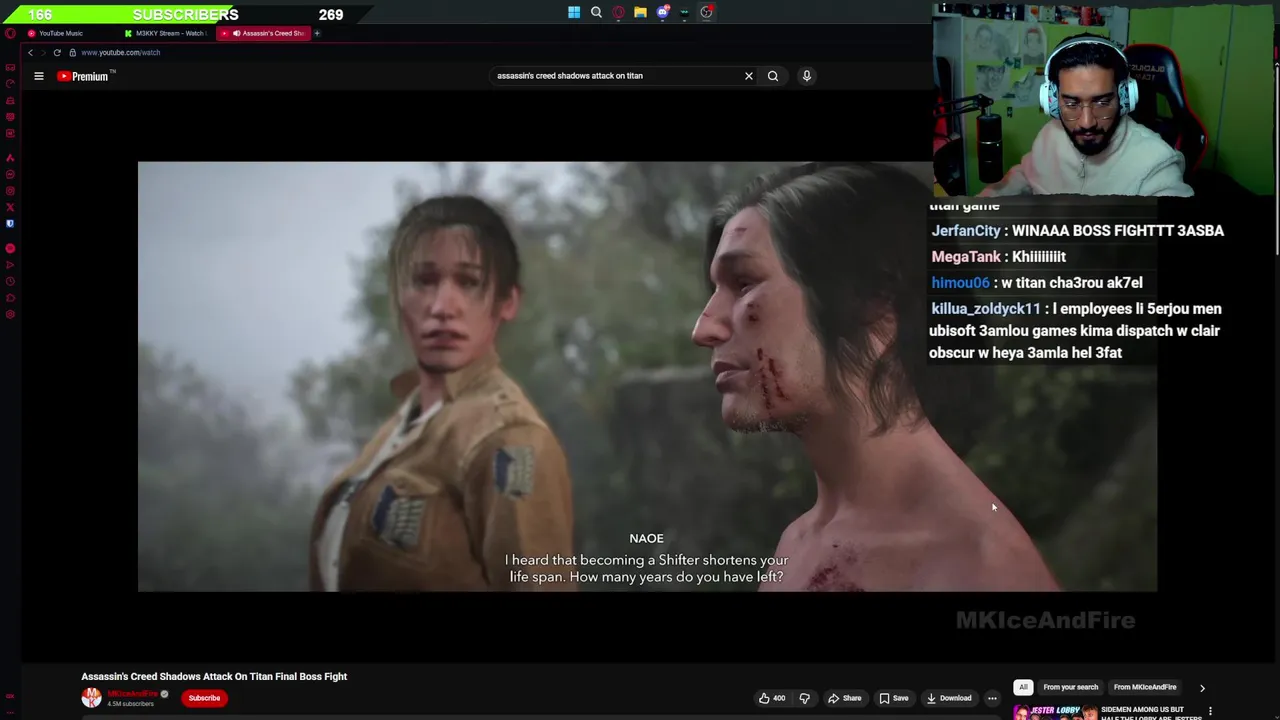Open the sidebar settings gear icon
Viewport: 1280px width, 720px height.
(10, 314)
